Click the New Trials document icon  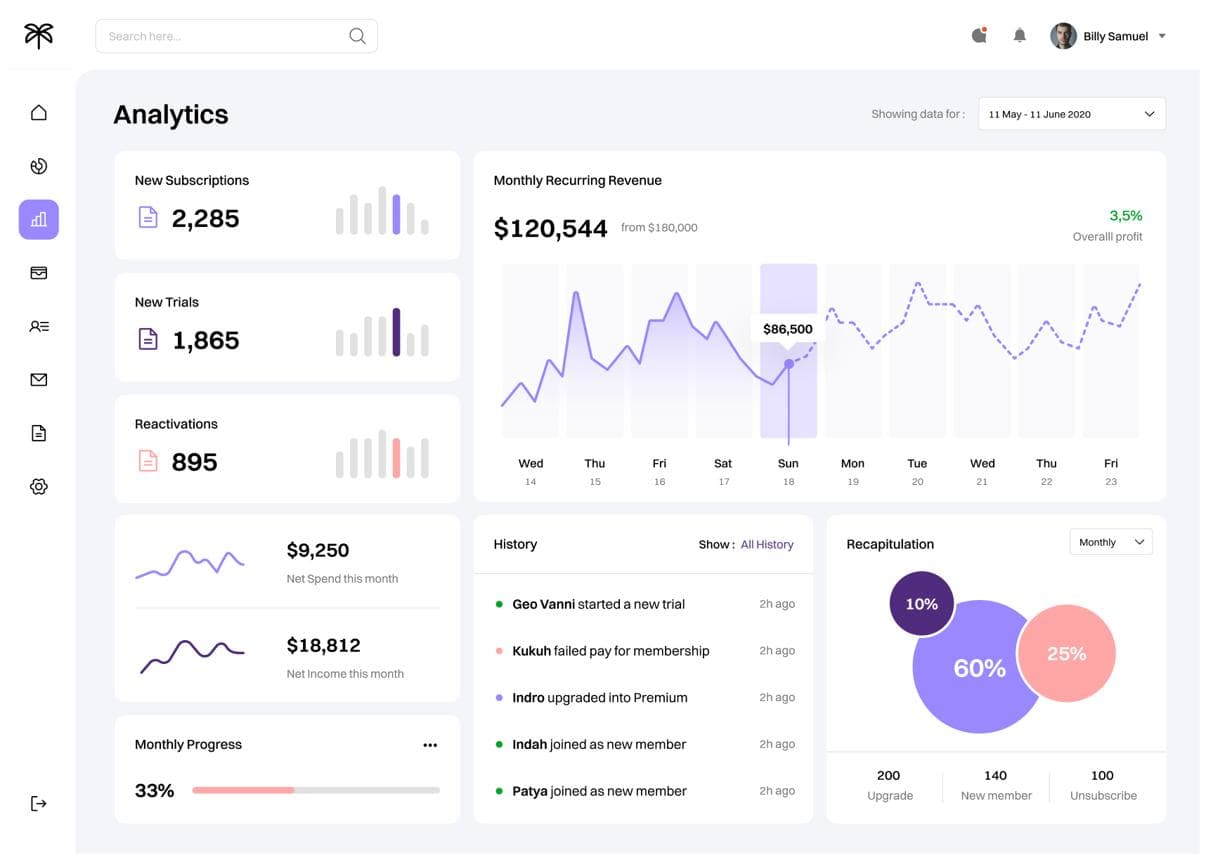(148, 339)
